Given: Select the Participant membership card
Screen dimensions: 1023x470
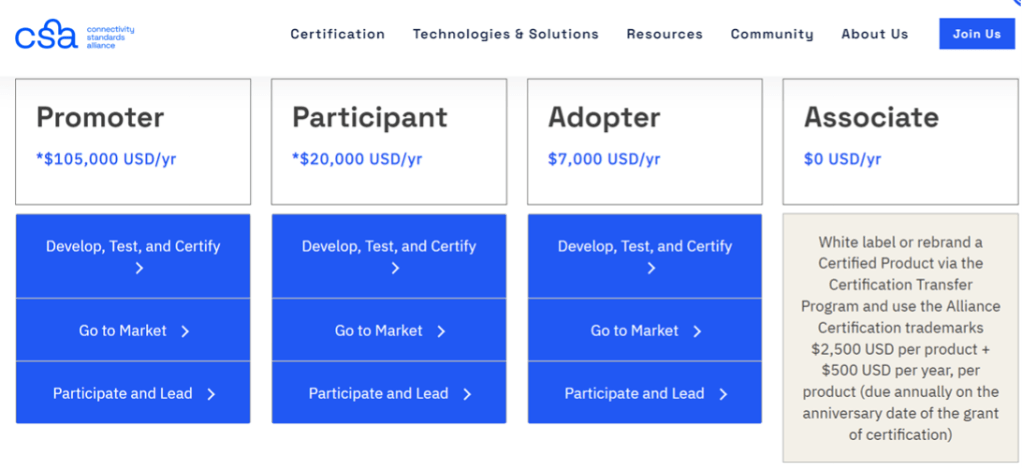Looking at the screenshot, I should pos(389,141).
